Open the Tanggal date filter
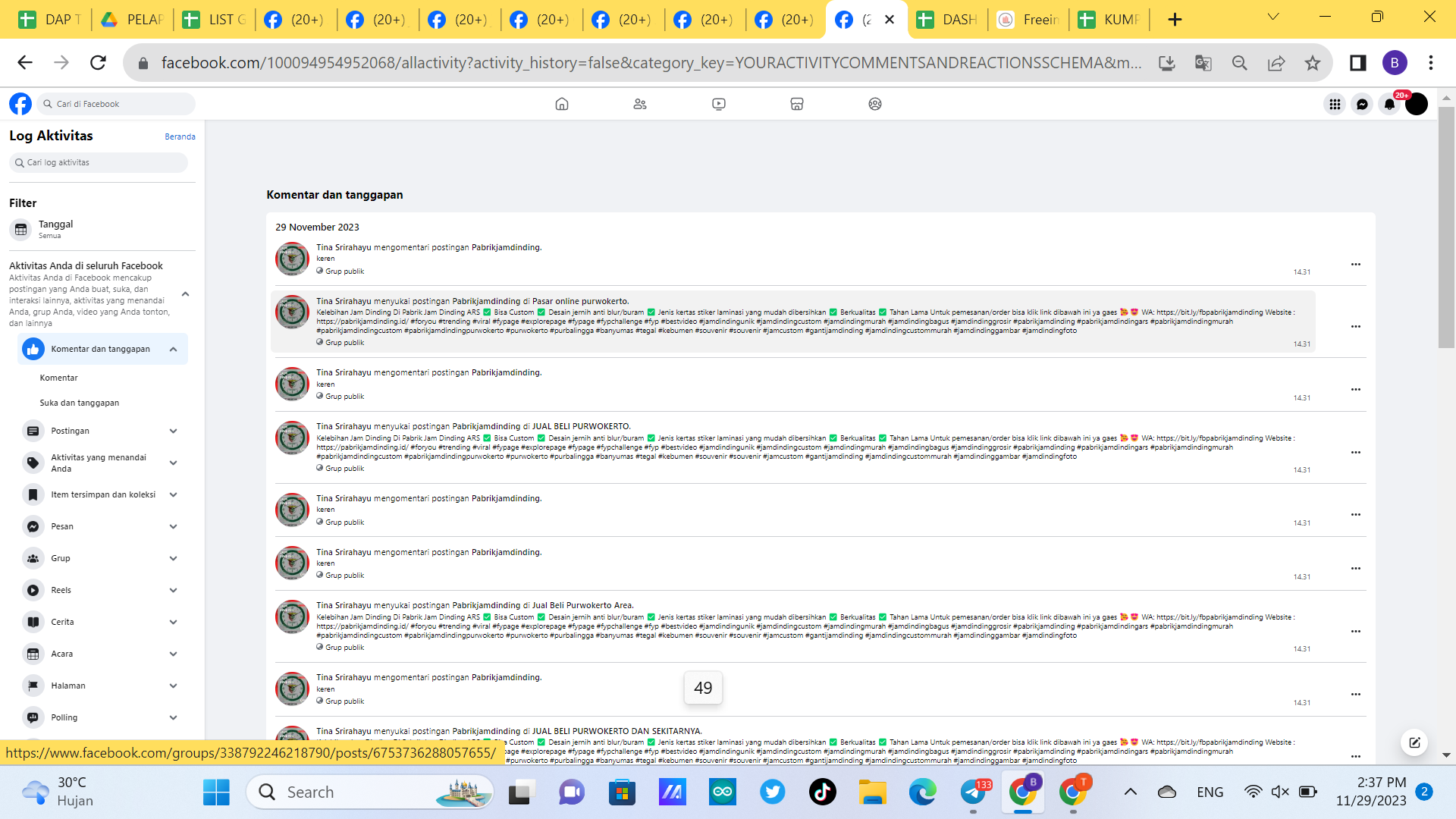Screen dimensions: 1456x819 tap(55, 228)
